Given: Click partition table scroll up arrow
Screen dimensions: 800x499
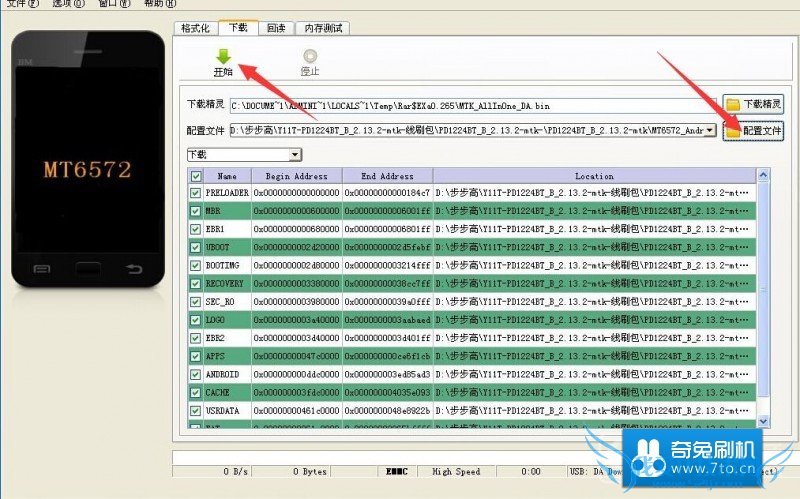Looking at the screenshot, I should [x=763, y=175].
